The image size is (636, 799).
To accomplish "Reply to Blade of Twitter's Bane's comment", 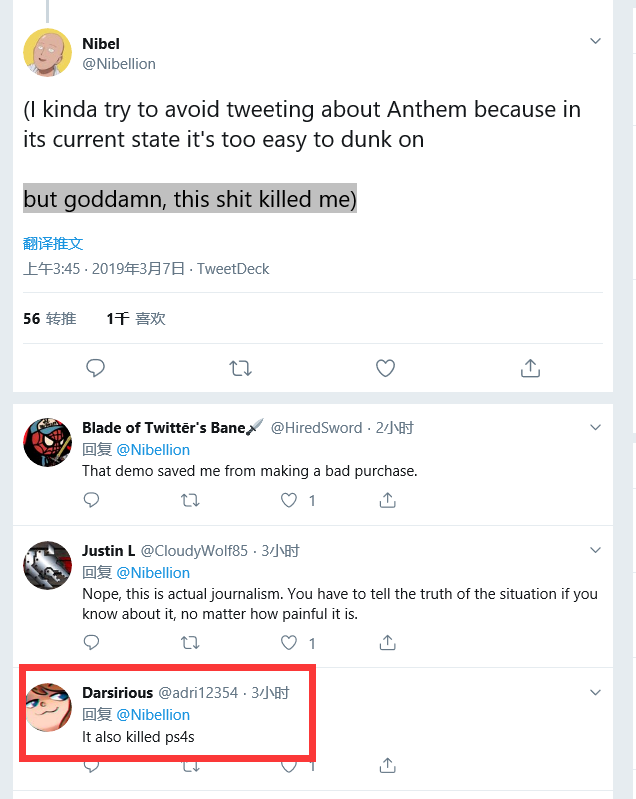I will pos(91,499).
